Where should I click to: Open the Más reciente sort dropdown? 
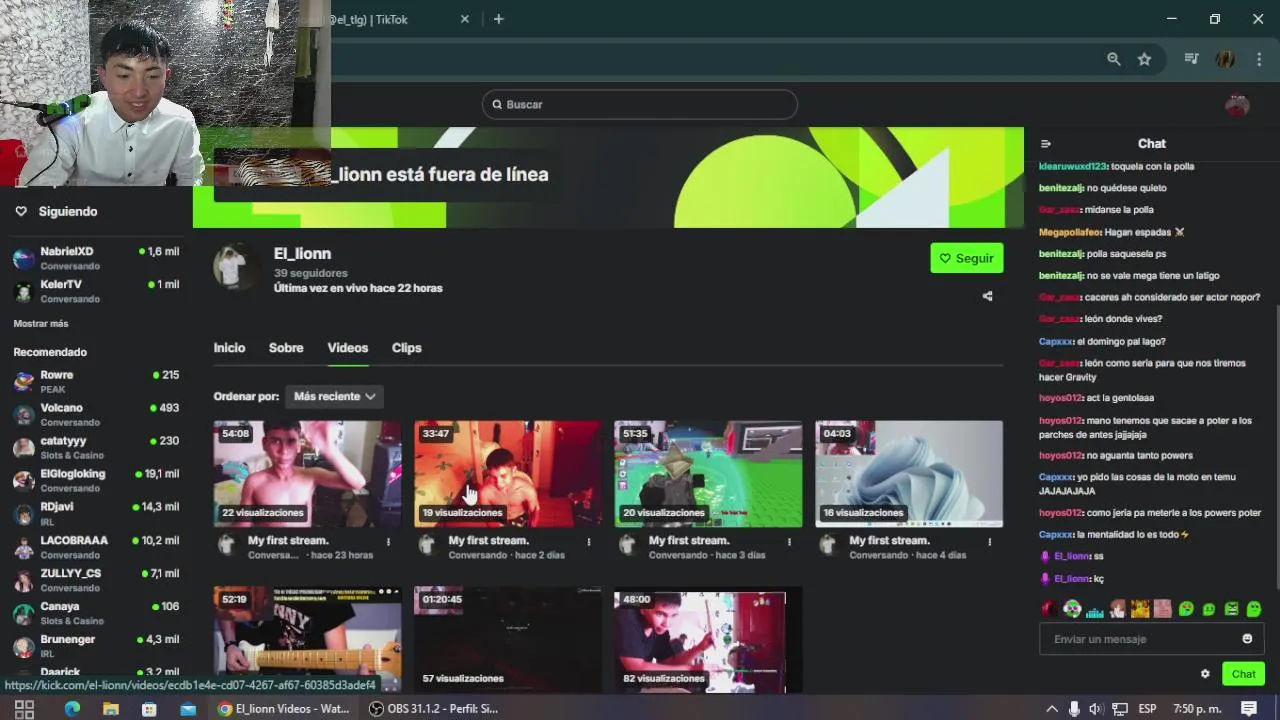pos(334,396)
